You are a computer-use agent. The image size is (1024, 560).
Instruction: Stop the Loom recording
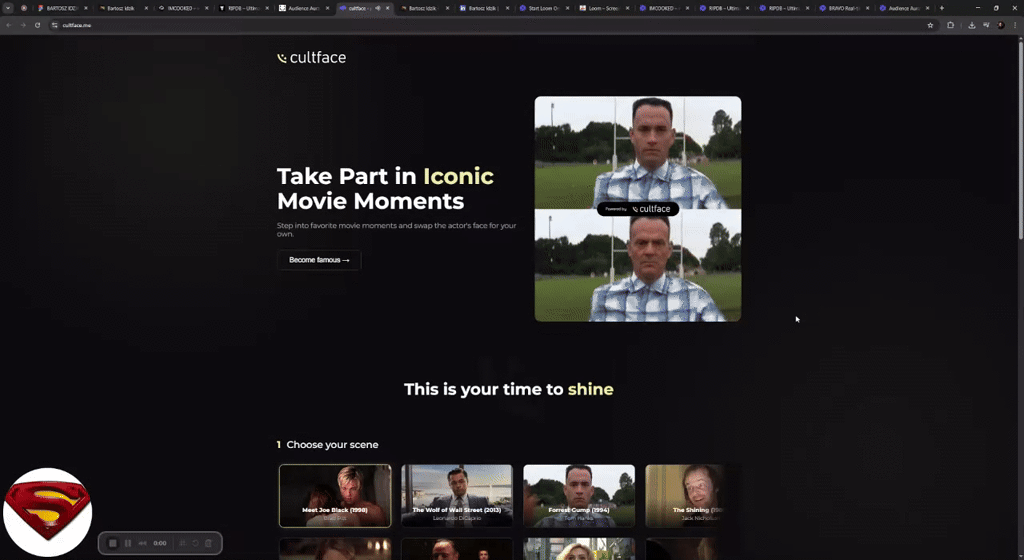point(113,543)
